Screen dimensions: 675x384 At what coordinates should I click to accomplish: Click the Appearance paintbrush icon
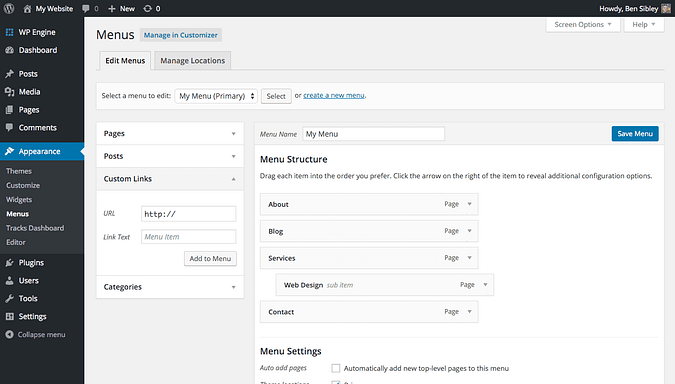pos(9,152)
